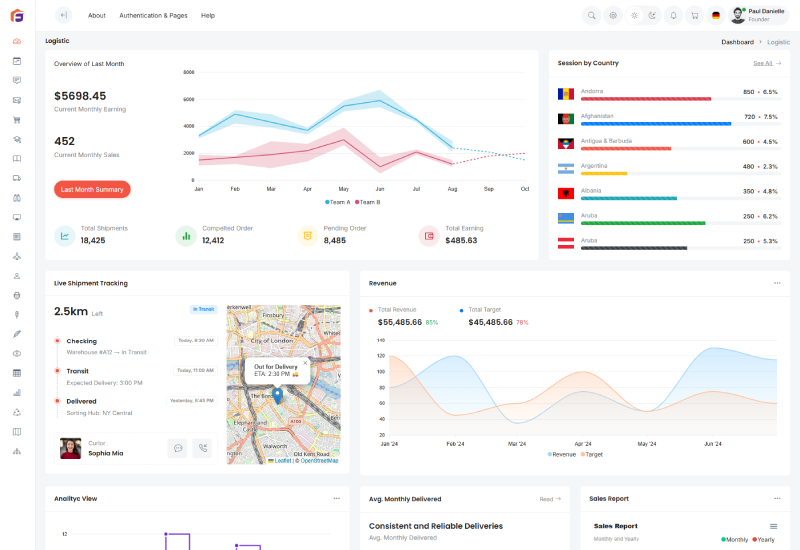
Task: Click the truck icon in left sidebar
Action: pyautogui.click(x=17, y=178)
